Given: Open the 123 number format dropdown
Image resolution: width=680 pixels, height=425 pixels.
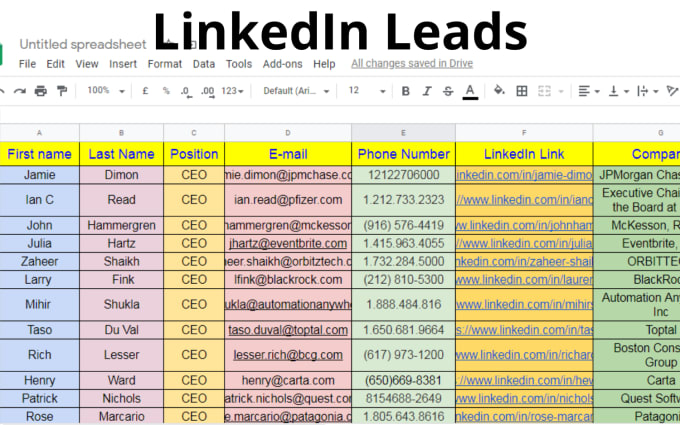Looking at the screenshot, I should [x=232, y=91].
